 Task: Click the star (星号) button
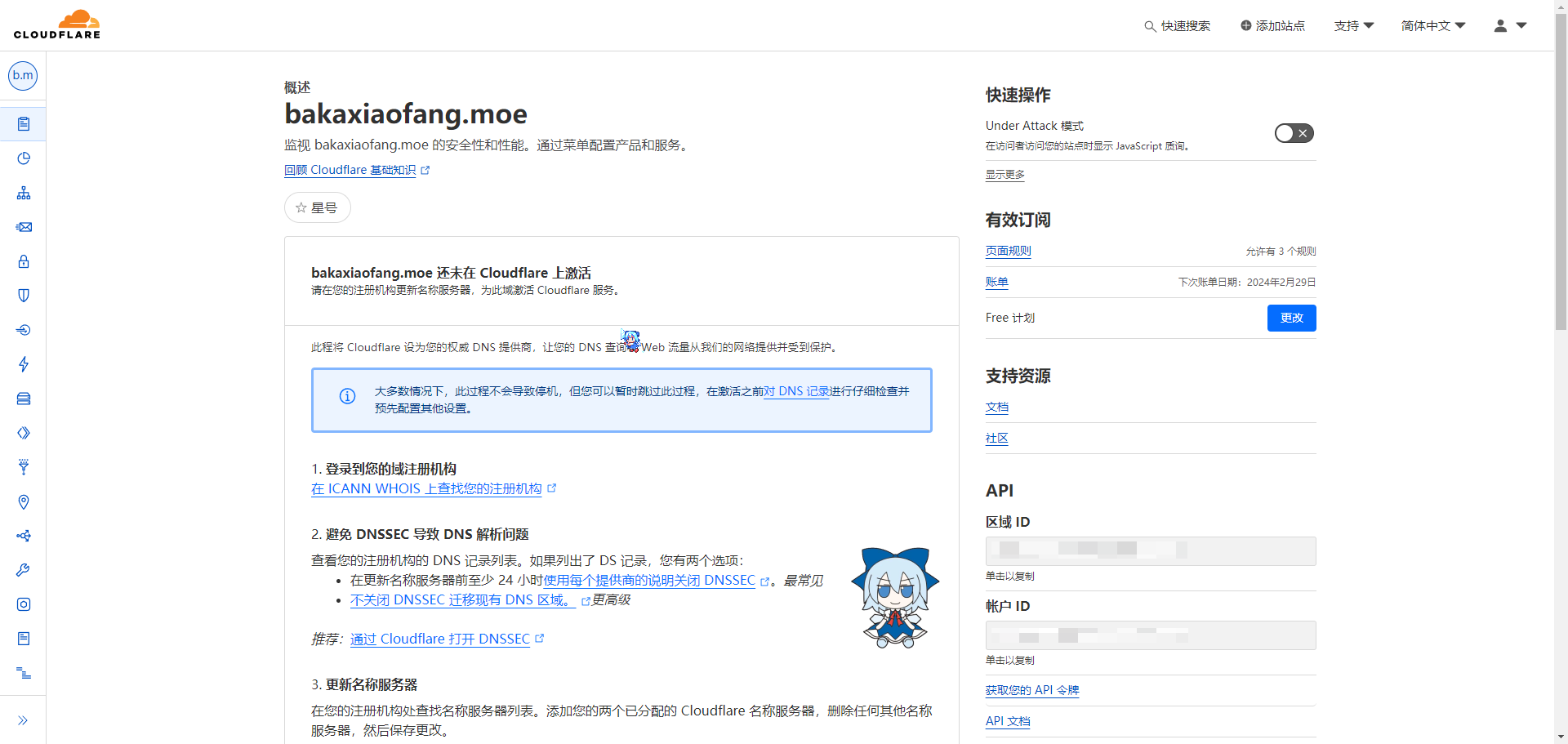tap(317, 207)
